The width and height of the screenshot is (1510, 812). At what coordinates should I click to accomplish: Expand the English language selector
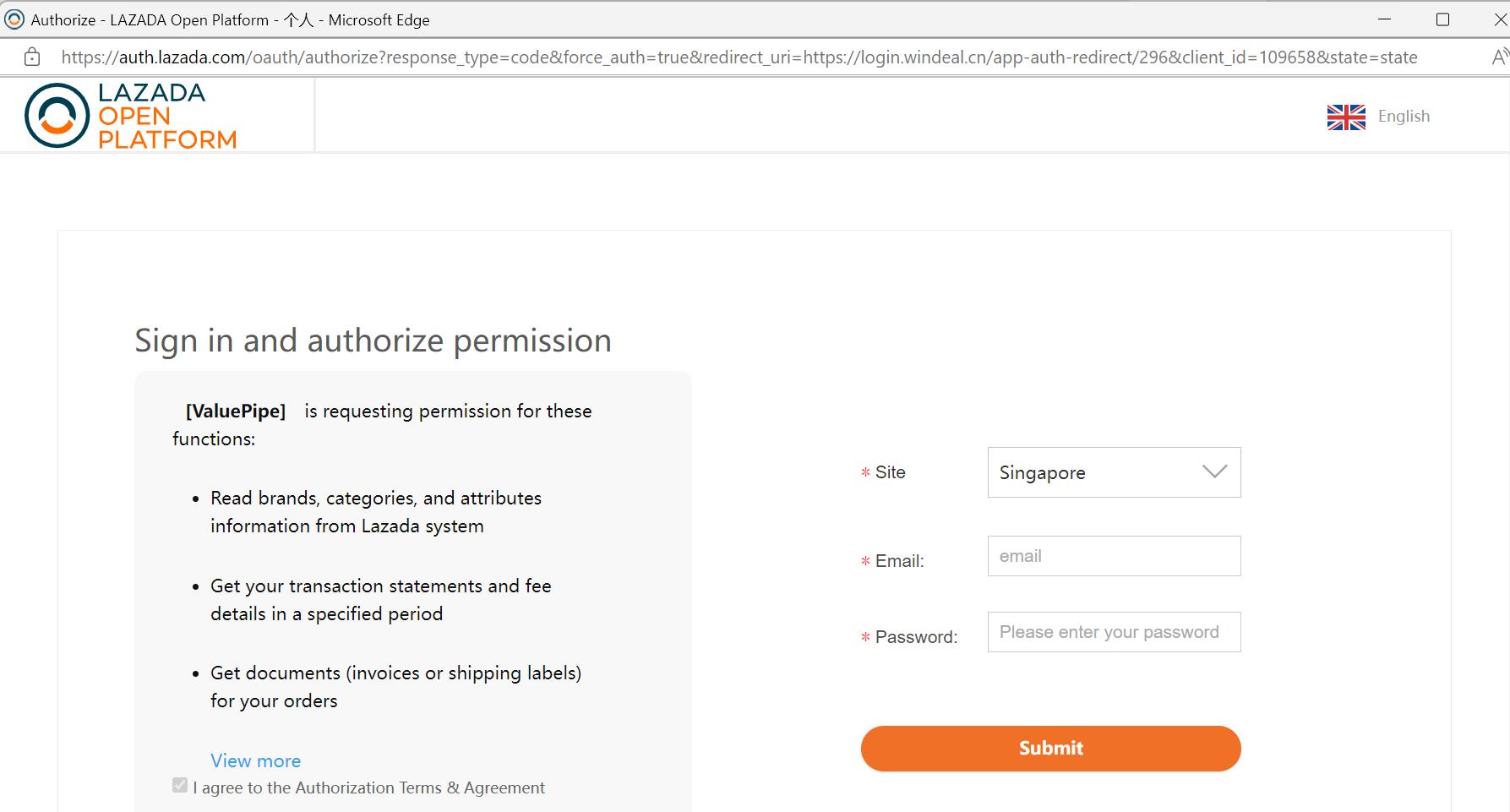[1378, 116]
